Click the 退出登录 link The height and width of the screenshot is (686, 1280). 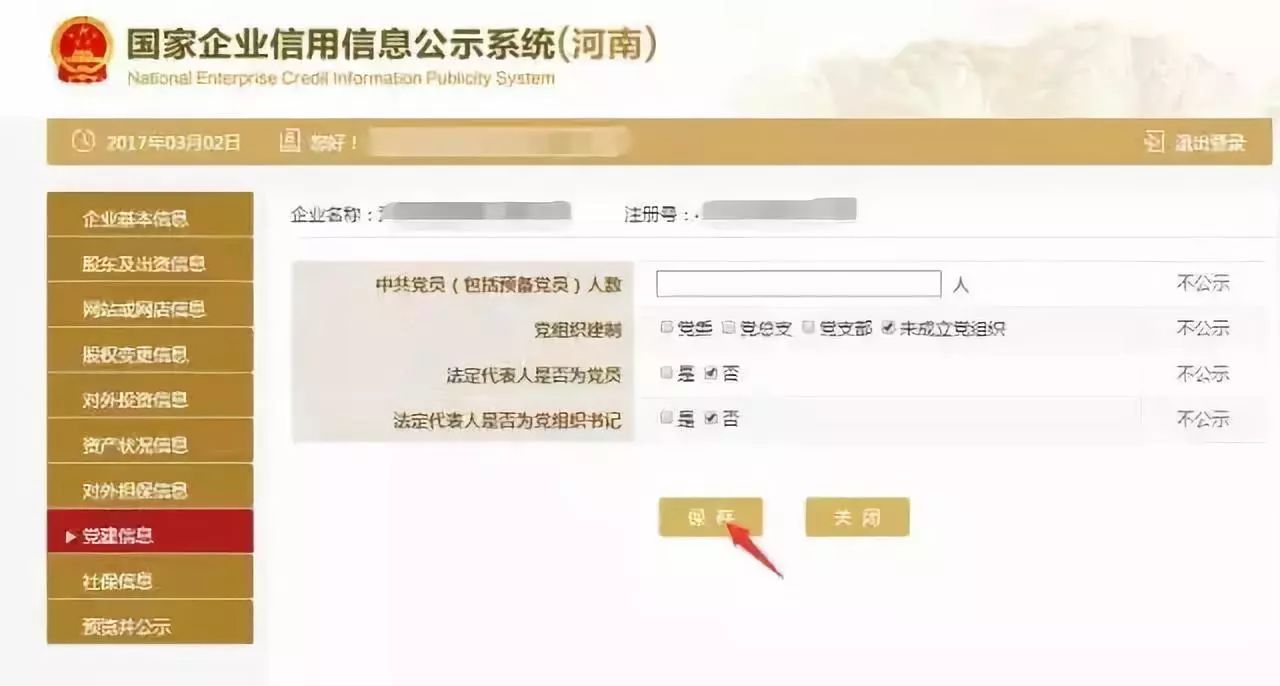tap(1210, 143)
